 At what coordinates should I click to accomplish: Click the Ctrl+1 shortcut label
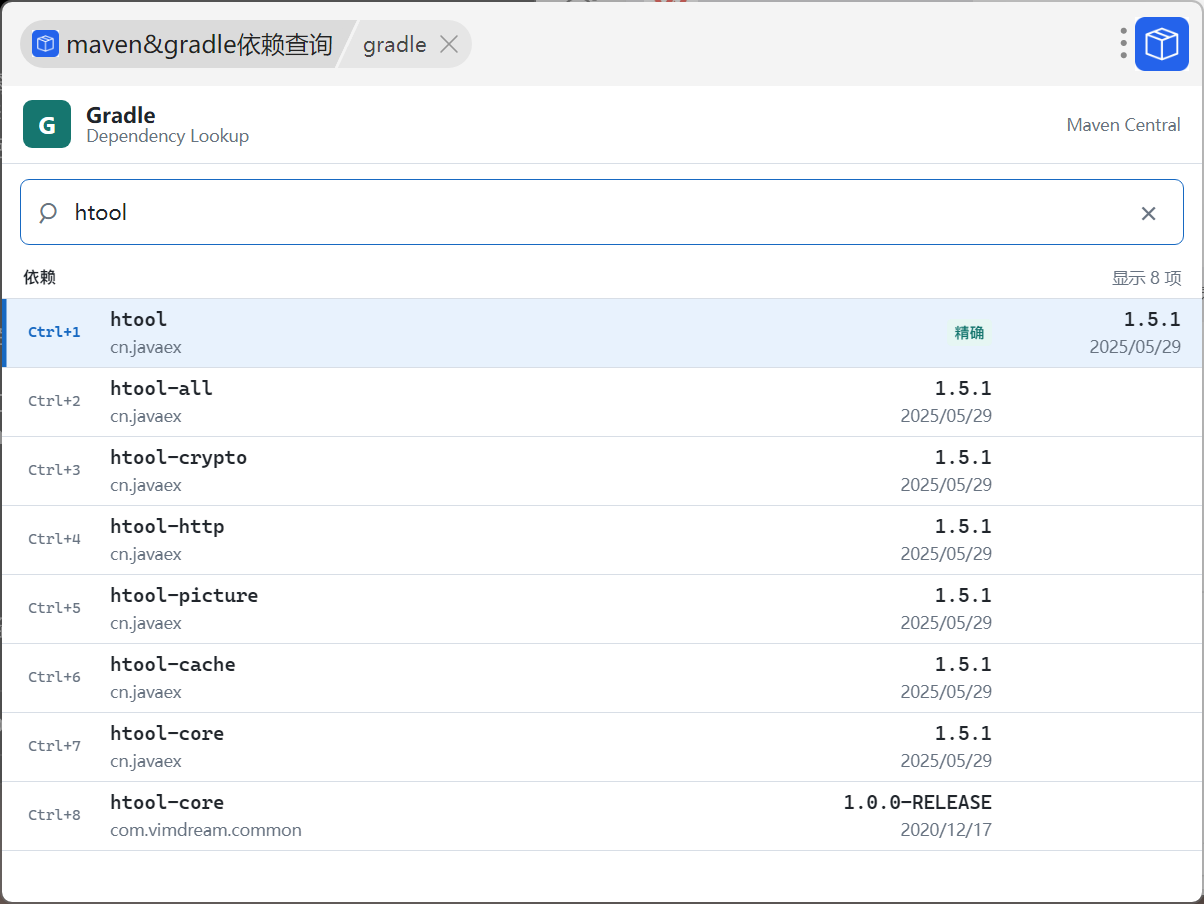(x=54, y=332)
